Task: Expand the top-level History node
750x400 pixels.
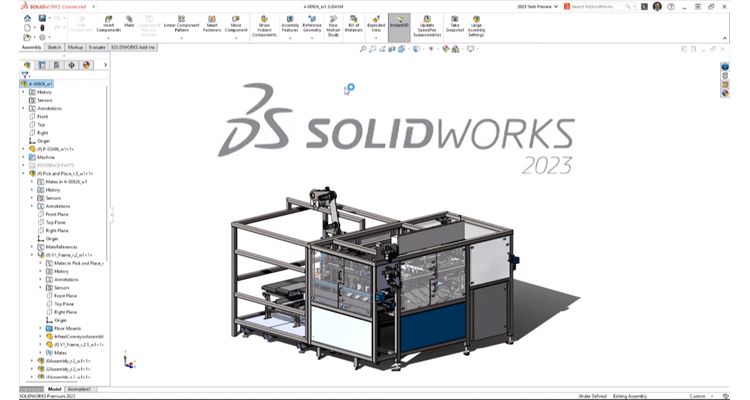Action: point(23,92)
